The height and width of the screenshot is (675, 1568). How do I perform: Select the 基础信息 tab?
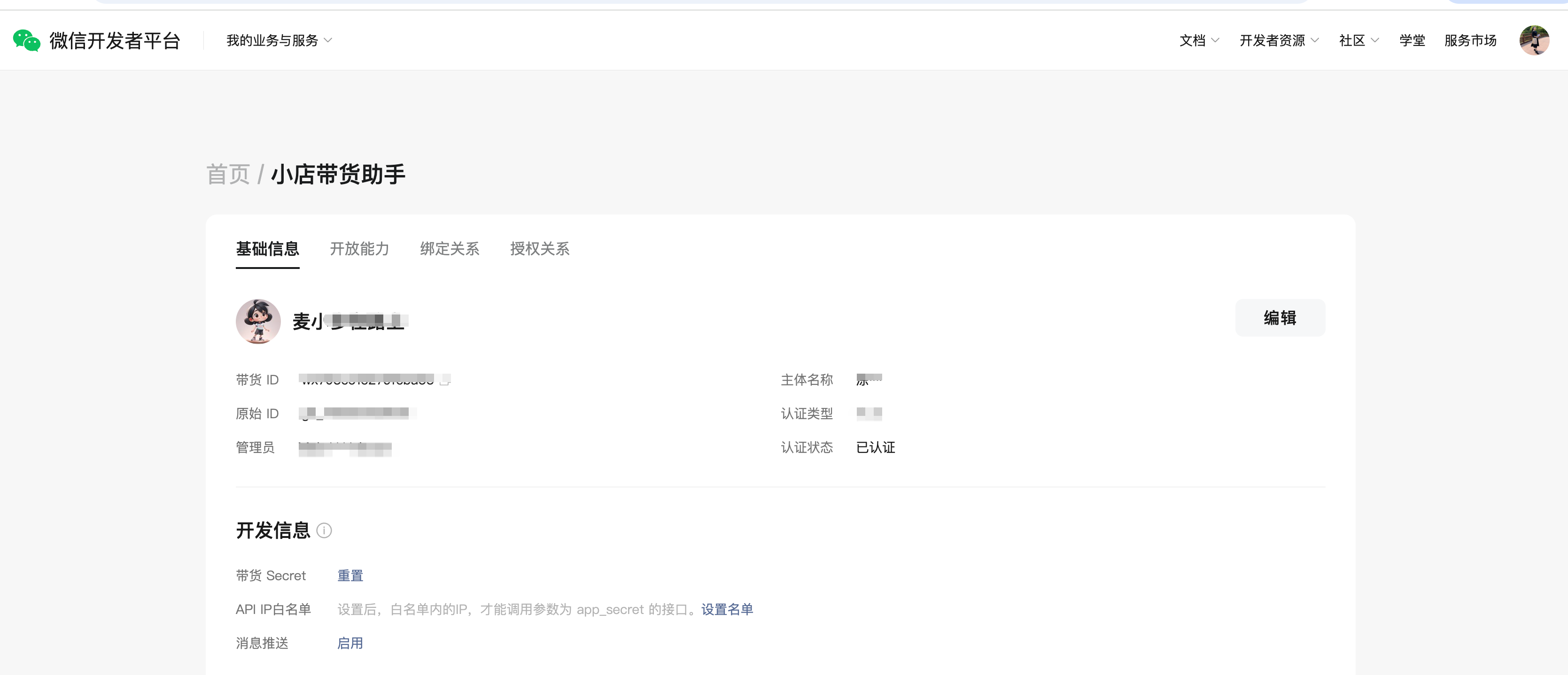click(267, 249)
